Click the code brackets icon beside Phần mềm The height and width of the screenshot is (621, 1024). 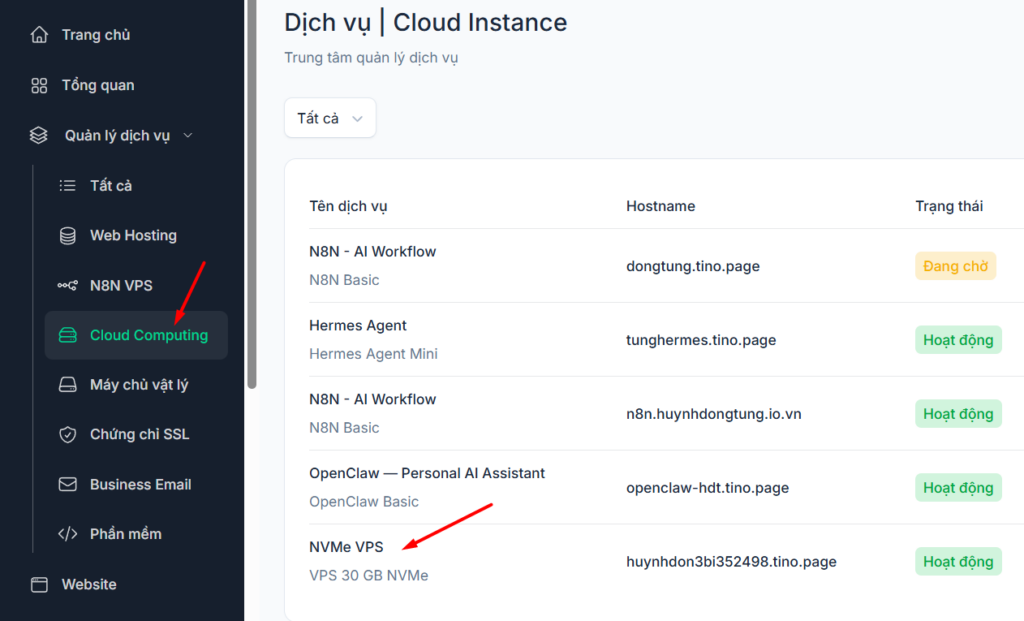click(67, 534)
